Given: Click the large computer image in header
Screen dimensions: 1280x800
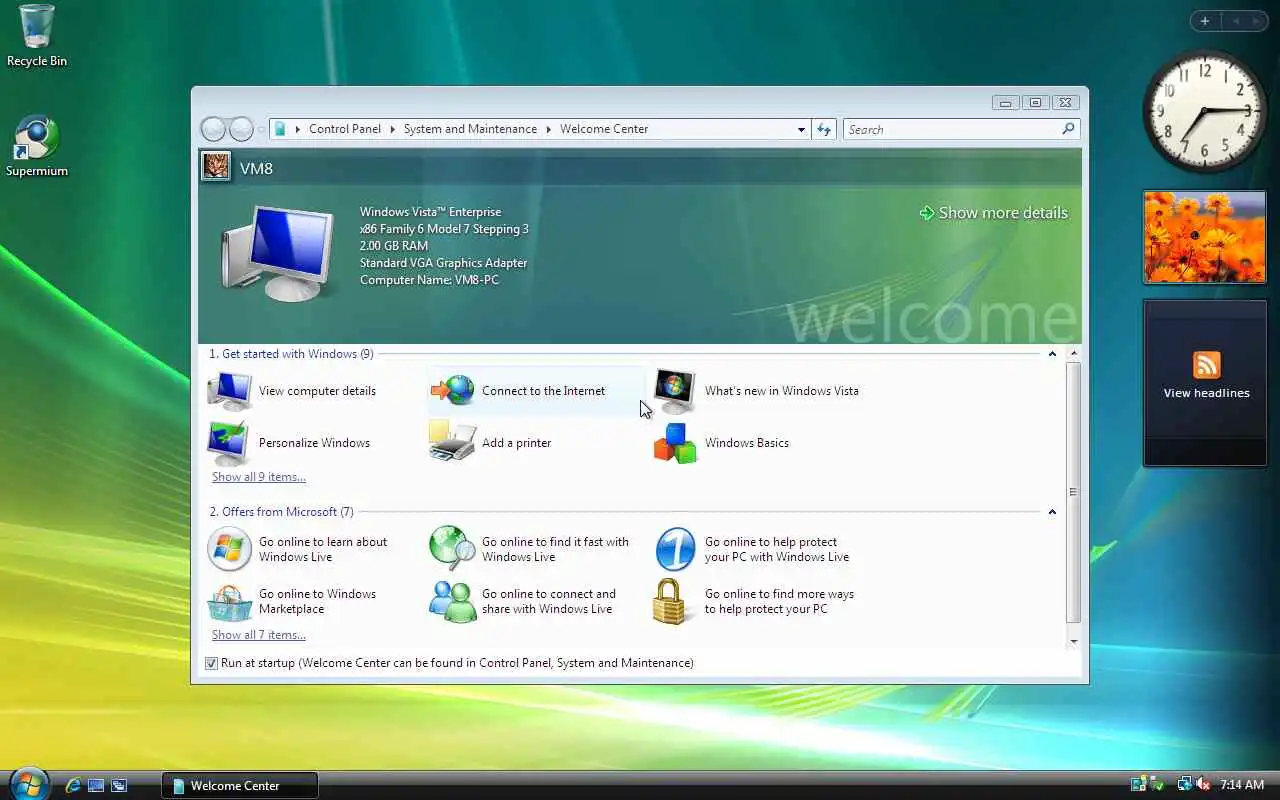Looking at the screenshot, I should point(278,253).
